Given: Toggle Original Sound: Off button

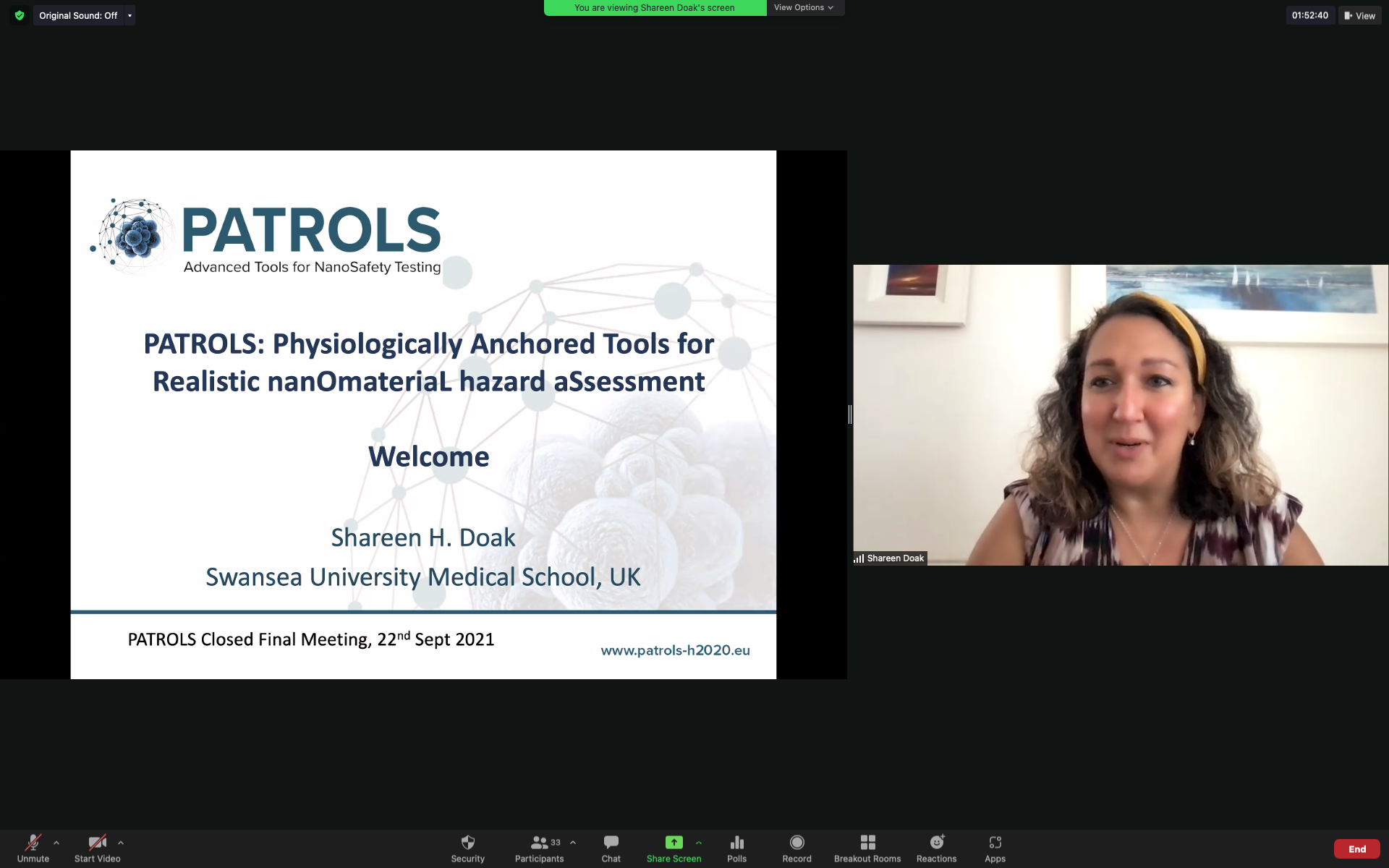Looking at the screenshot, I should click(78, 15).
